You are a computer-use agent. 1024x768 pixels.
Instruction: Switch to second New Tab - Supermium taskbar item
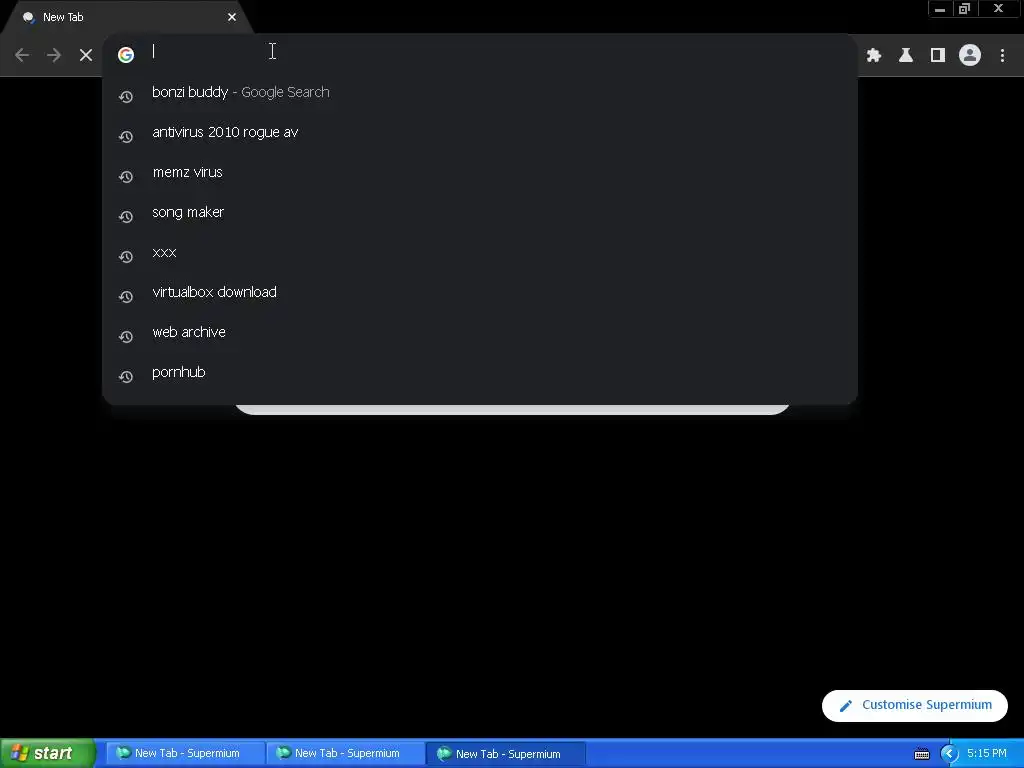tap(345, 754)
